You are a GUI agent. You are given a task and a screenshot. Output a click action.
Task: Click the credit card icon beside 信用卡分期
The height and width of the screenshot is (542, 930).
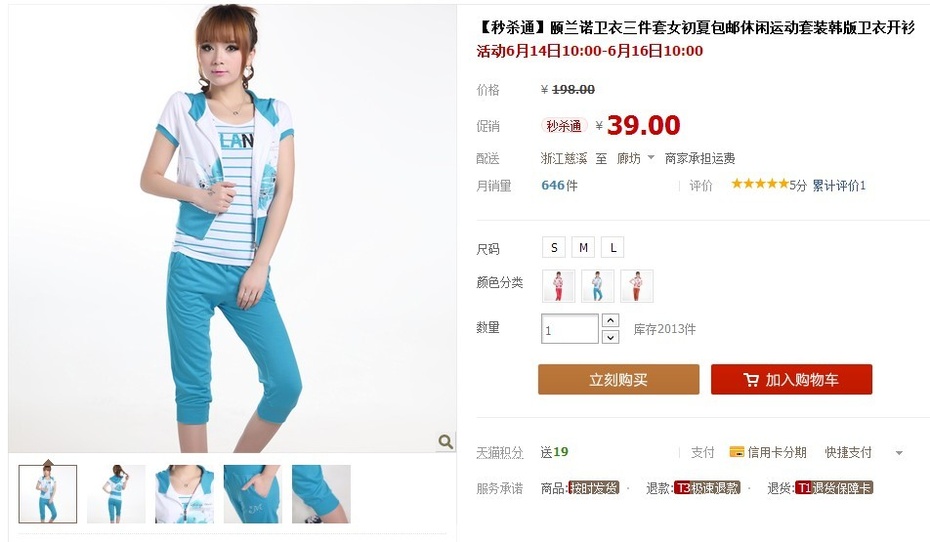737,452
